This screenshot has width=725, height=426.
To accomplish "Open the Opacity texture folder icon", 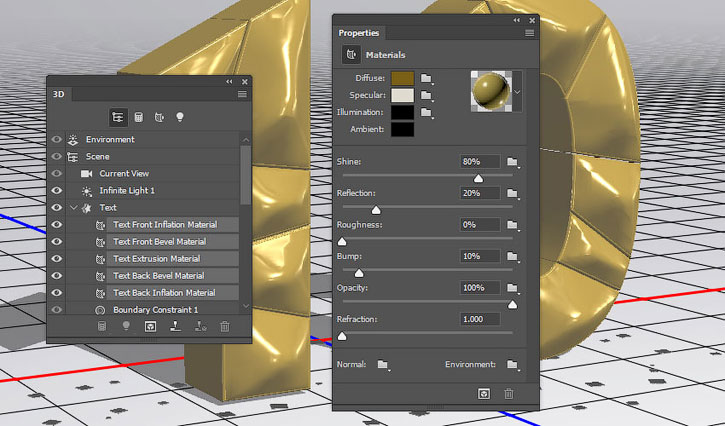I will (x=512, y=288).
